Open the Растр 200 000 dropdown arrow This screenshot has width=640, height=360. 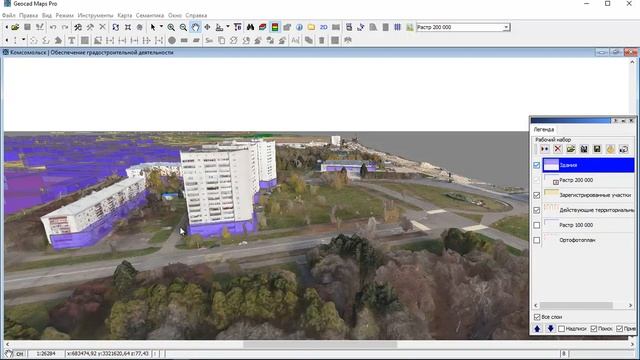[506, 27]
